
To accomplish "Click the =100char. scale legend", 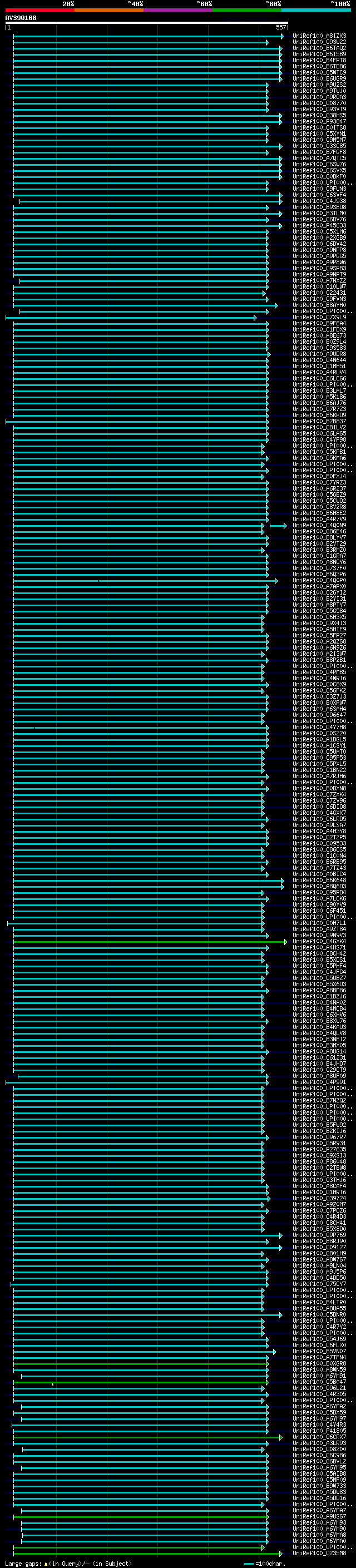I will [x=265, y=1563].
